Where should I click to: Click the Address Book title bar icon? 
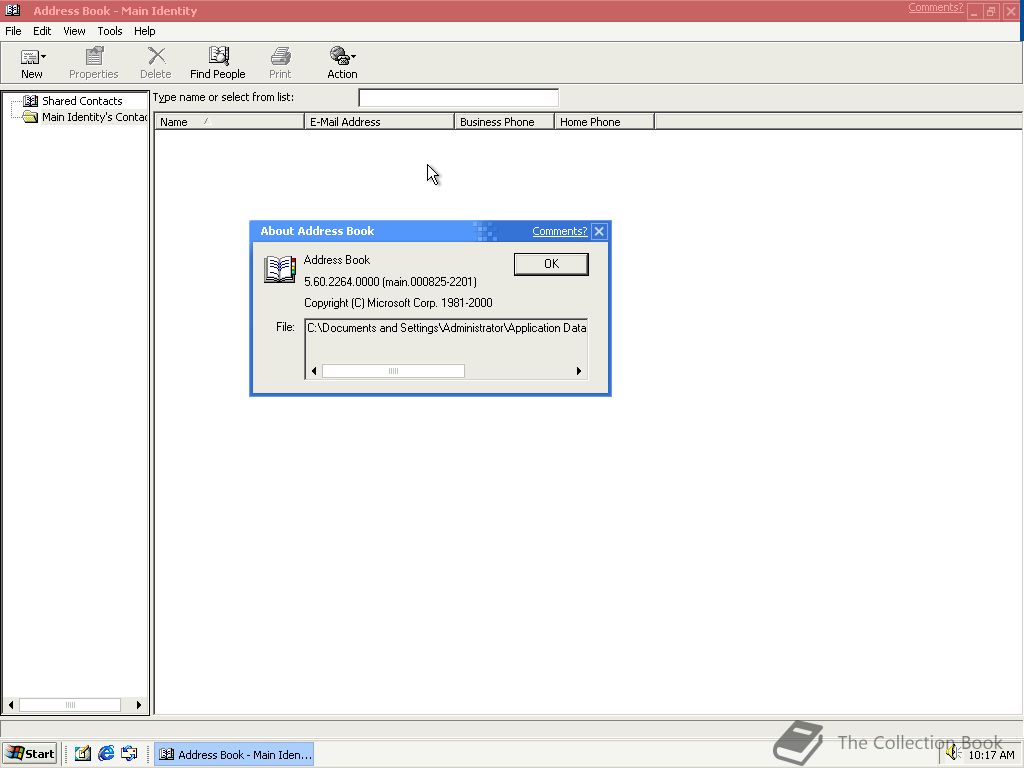pos(12,10)
